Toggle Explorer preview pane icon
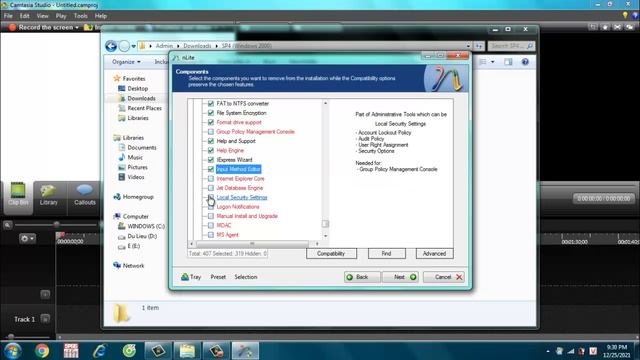Viewport: 640px width, 360px height. coord(508,62)
